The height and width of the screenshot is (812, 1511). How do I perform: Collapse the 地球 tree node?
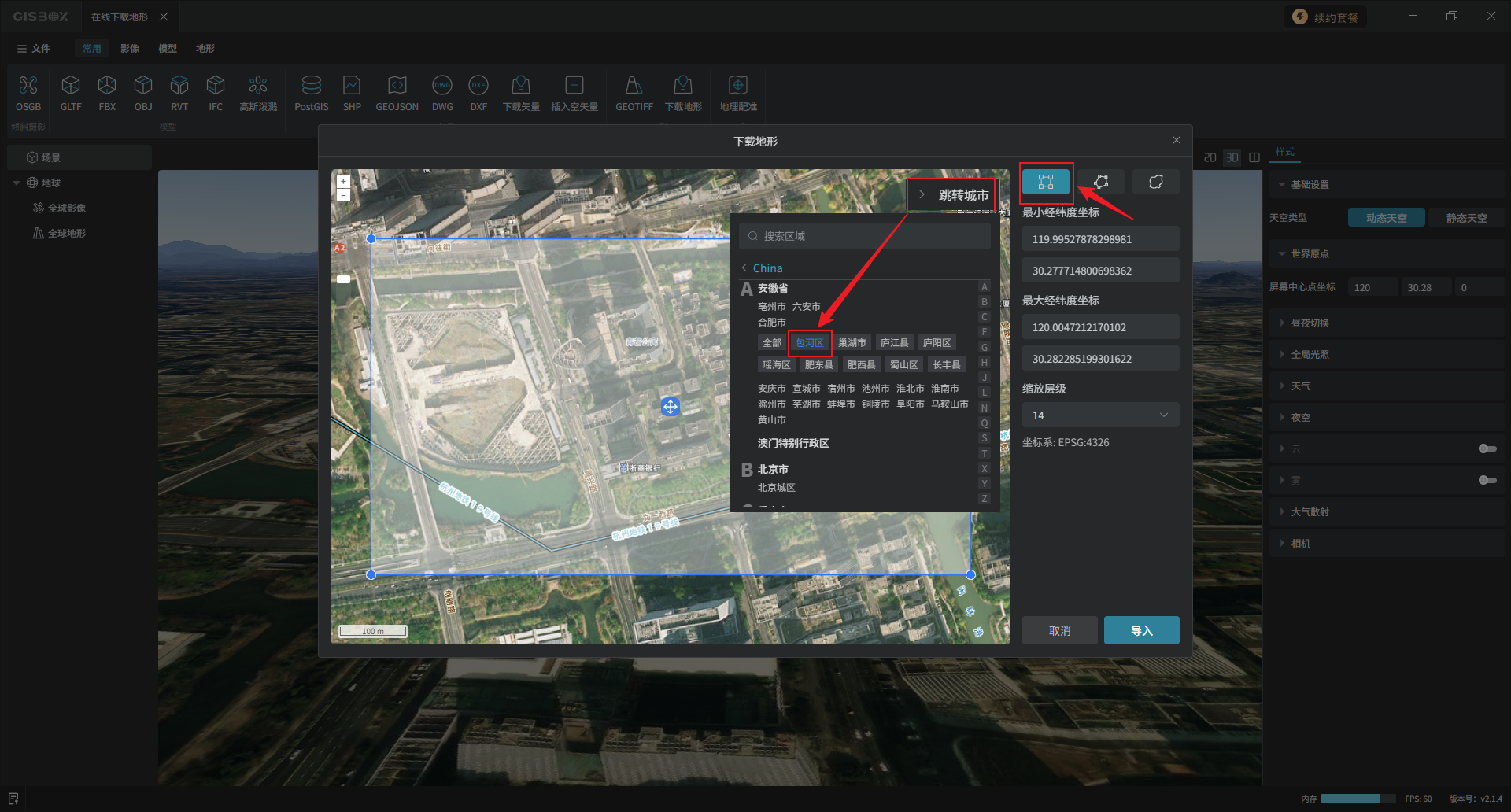(17, 183)
